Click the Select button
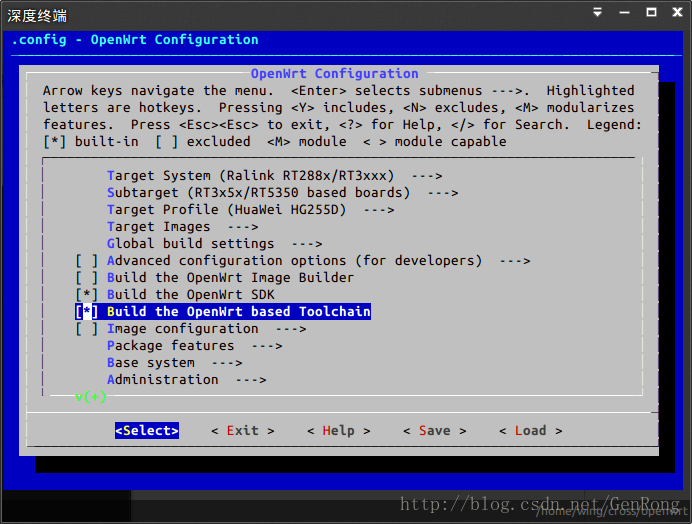The width and height of the screenshot is (692, 524). 147,430
